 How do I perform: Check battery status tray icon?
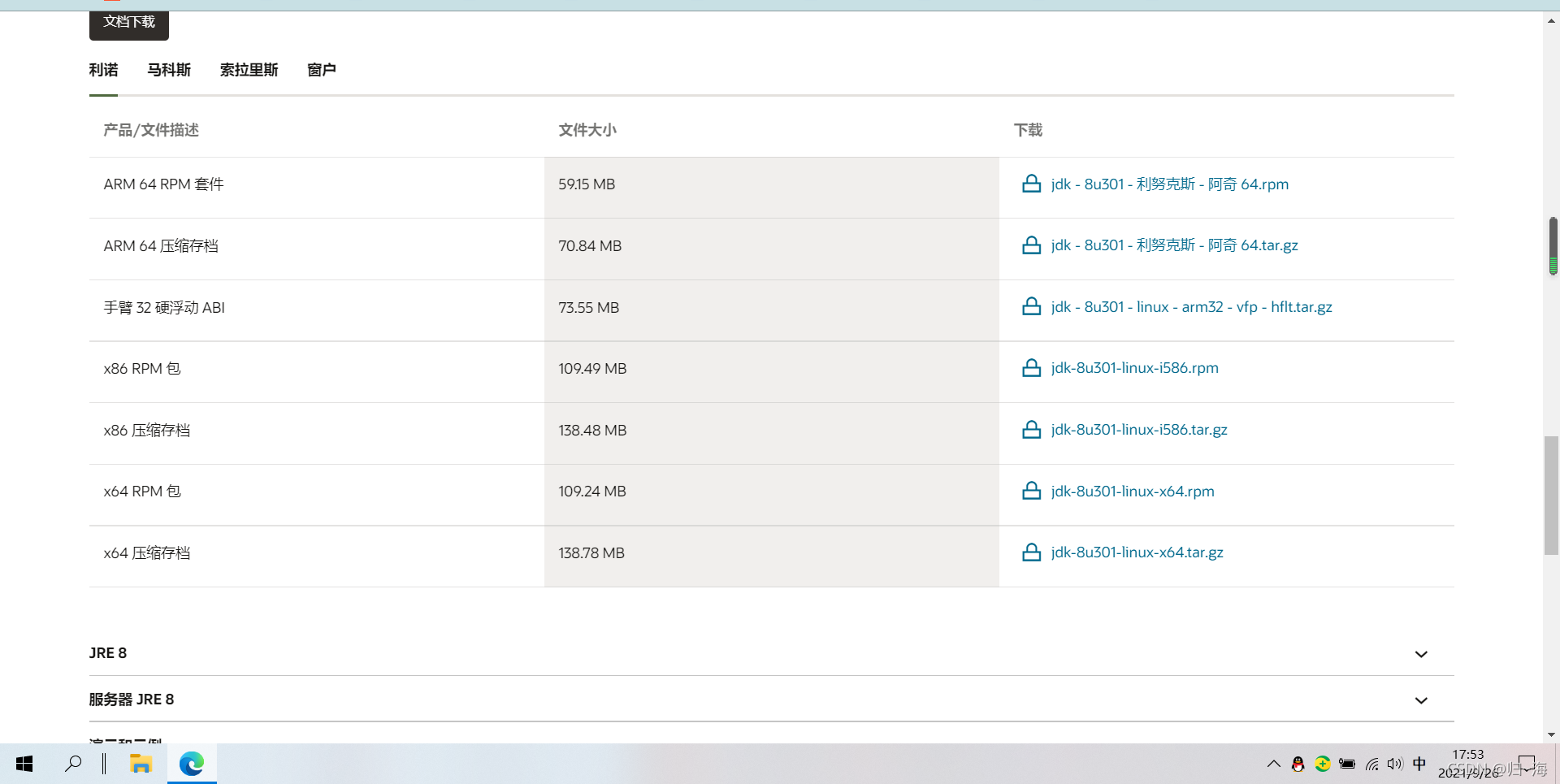(x=1347, y=764)
